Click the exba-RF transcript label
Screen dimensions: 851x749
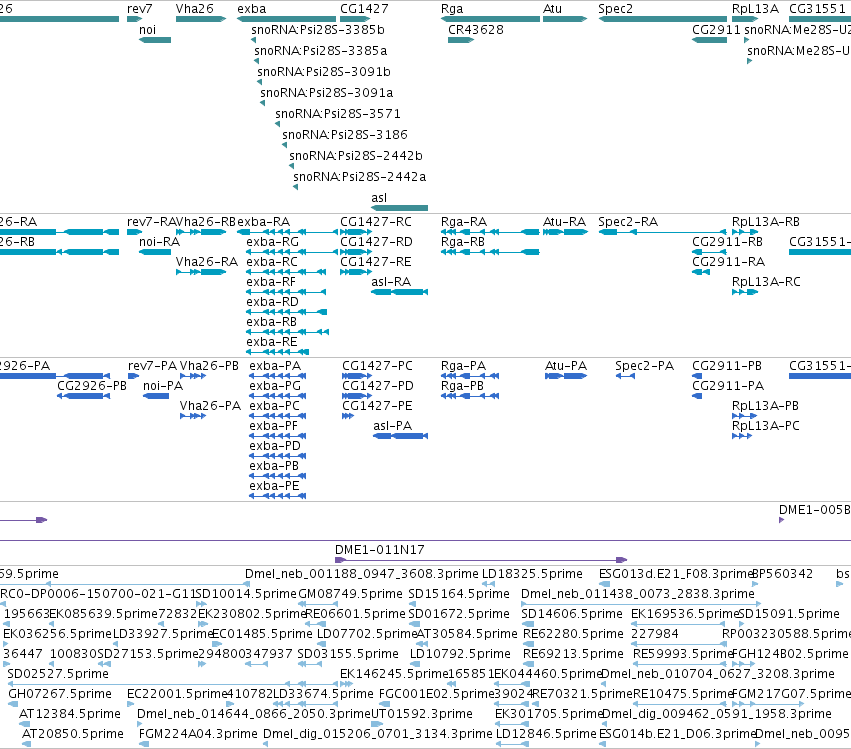(271, 282)
